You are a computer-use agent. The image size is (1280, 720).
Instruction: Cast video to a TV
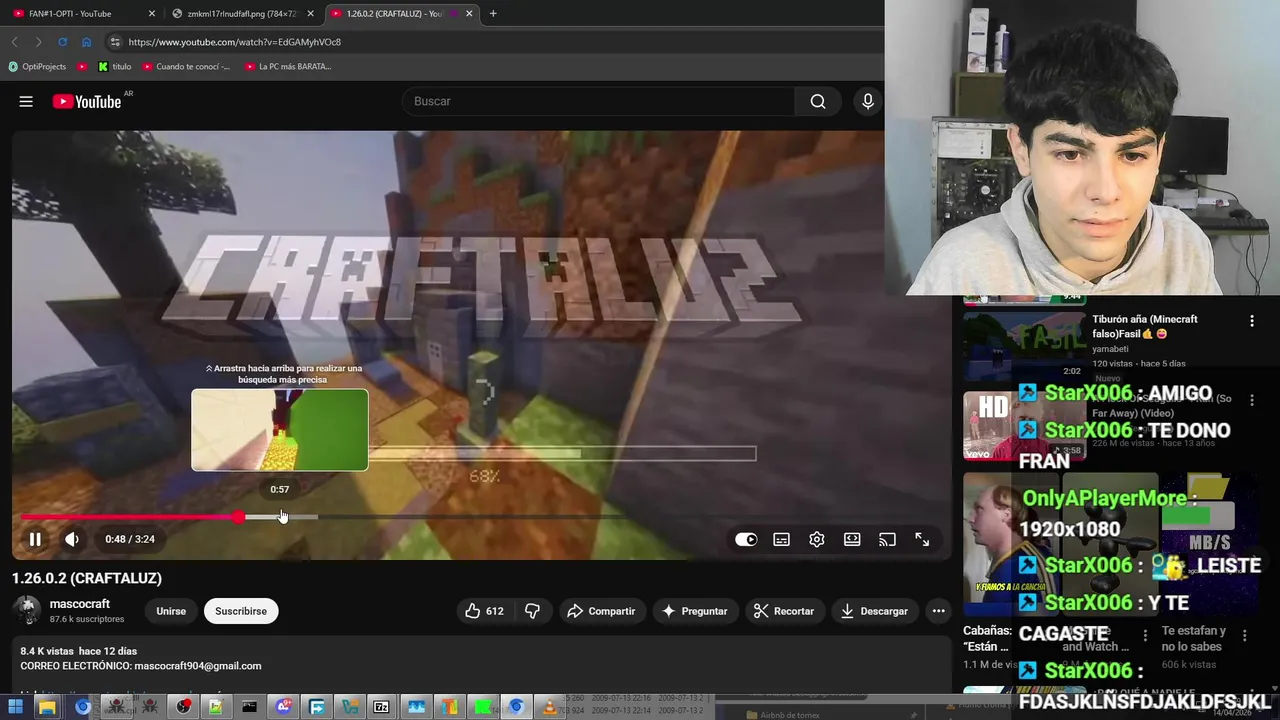pos(887,539)
